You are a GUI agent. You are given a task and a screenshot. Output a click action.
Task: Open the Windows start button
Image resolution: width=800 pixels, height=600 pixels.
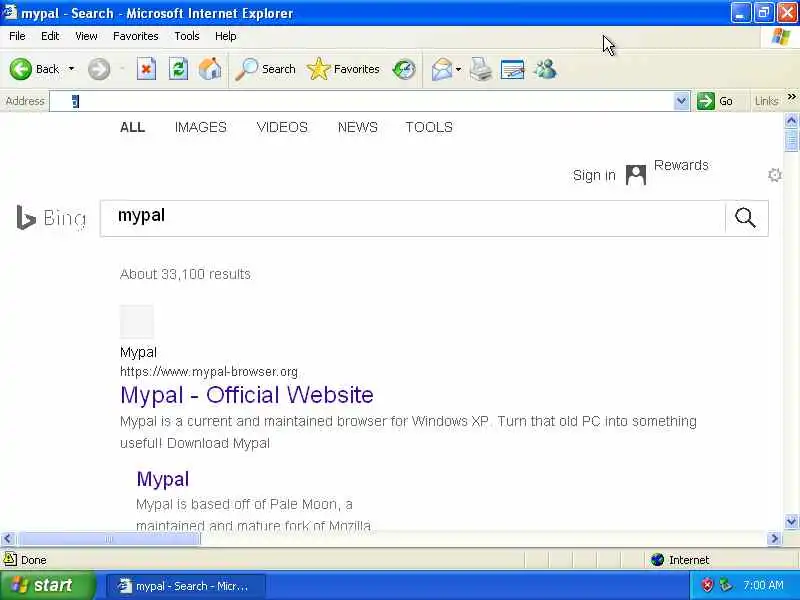click(x=47, y=585)
